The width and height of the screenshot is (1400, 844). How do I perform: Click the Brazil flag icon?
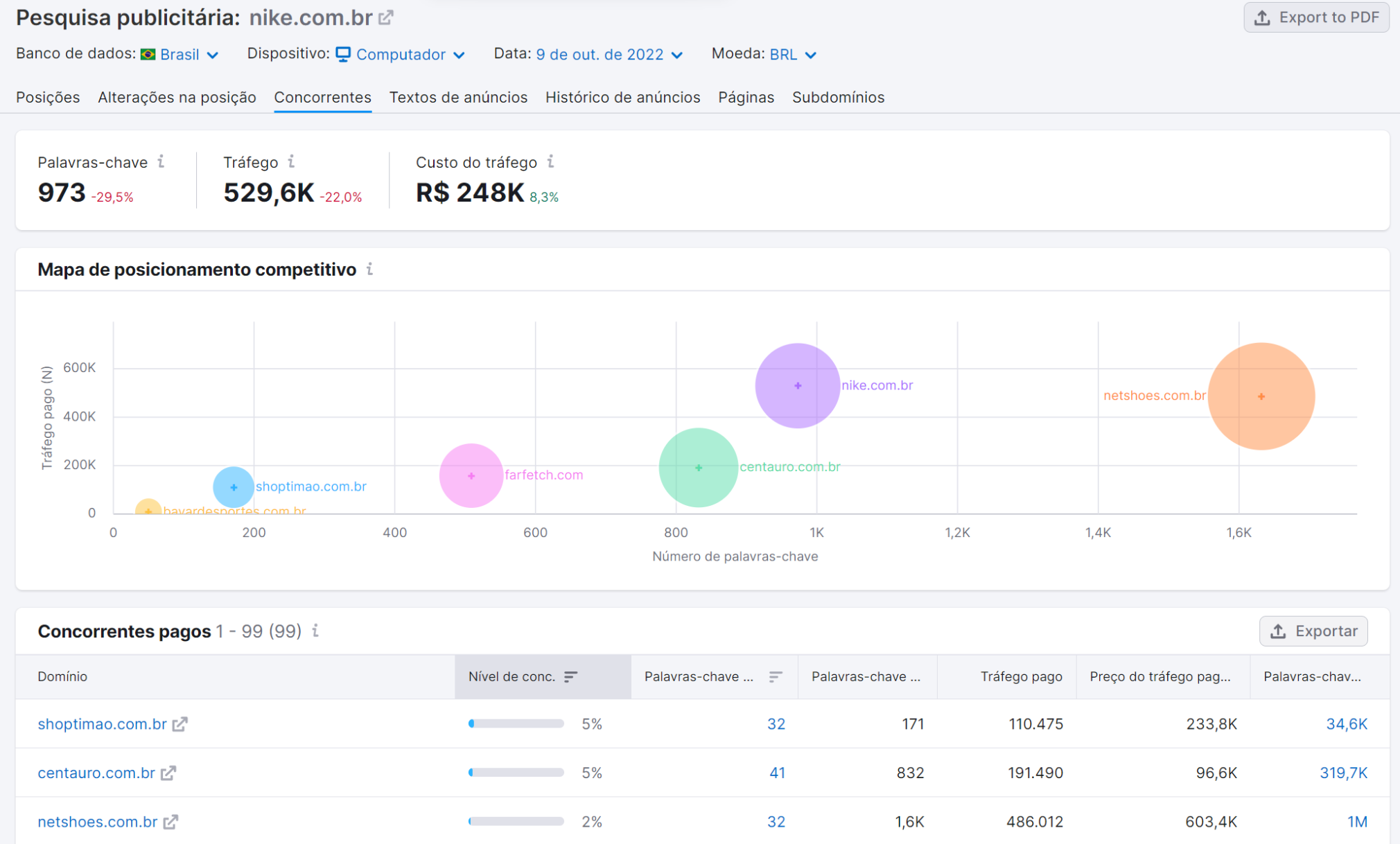coord(148,54)
